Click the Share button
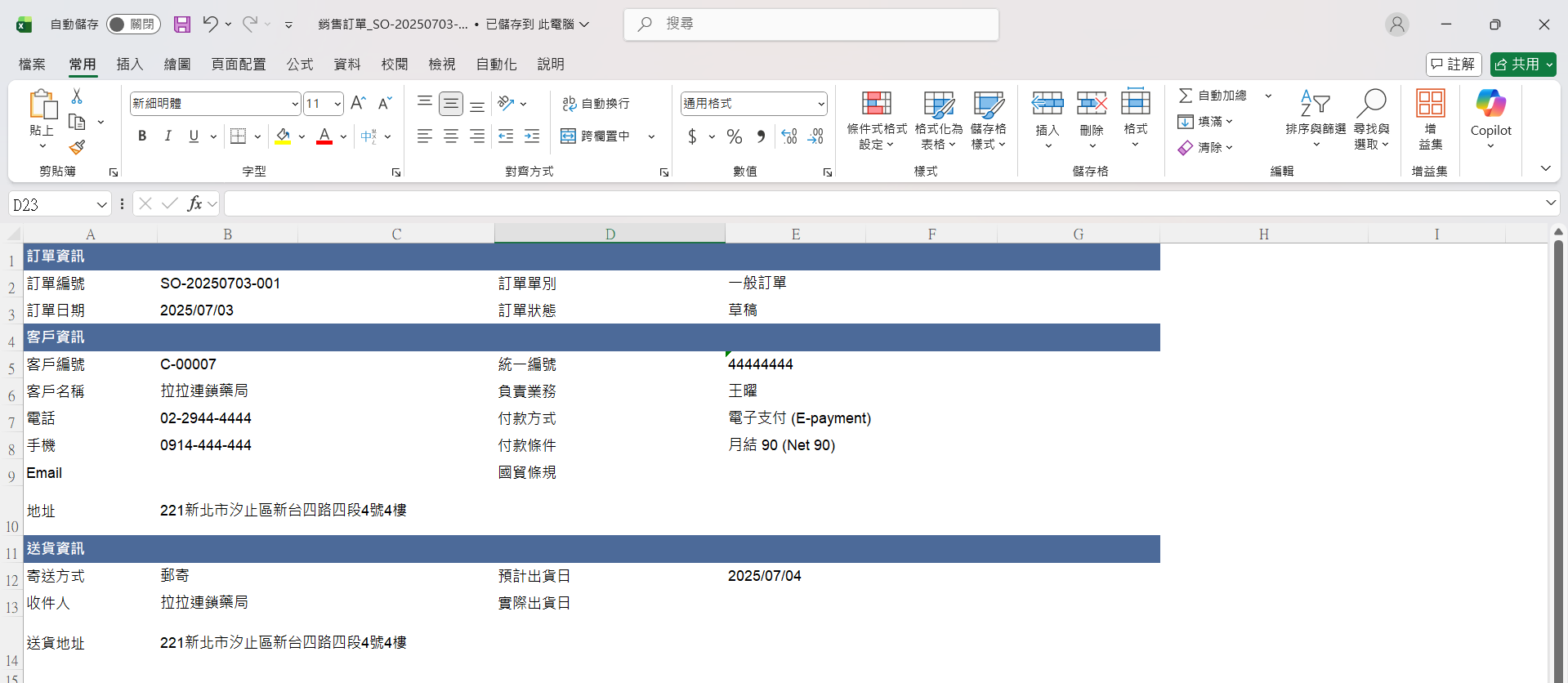This screenshot has height=683, width=1568. 1522,64
